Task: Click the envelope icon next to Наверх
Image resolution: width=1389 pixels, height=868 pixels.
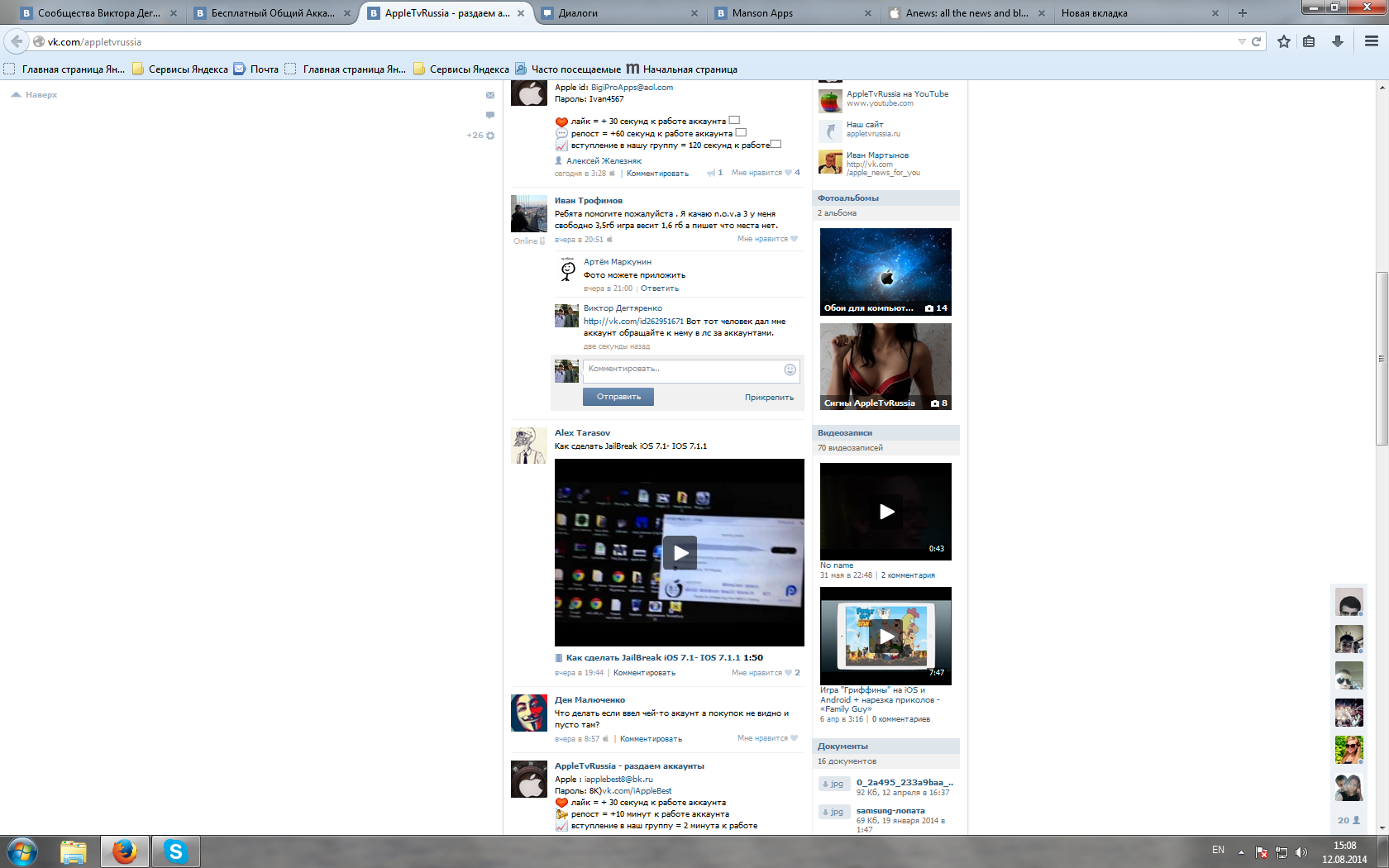Action: pos(490,95)
